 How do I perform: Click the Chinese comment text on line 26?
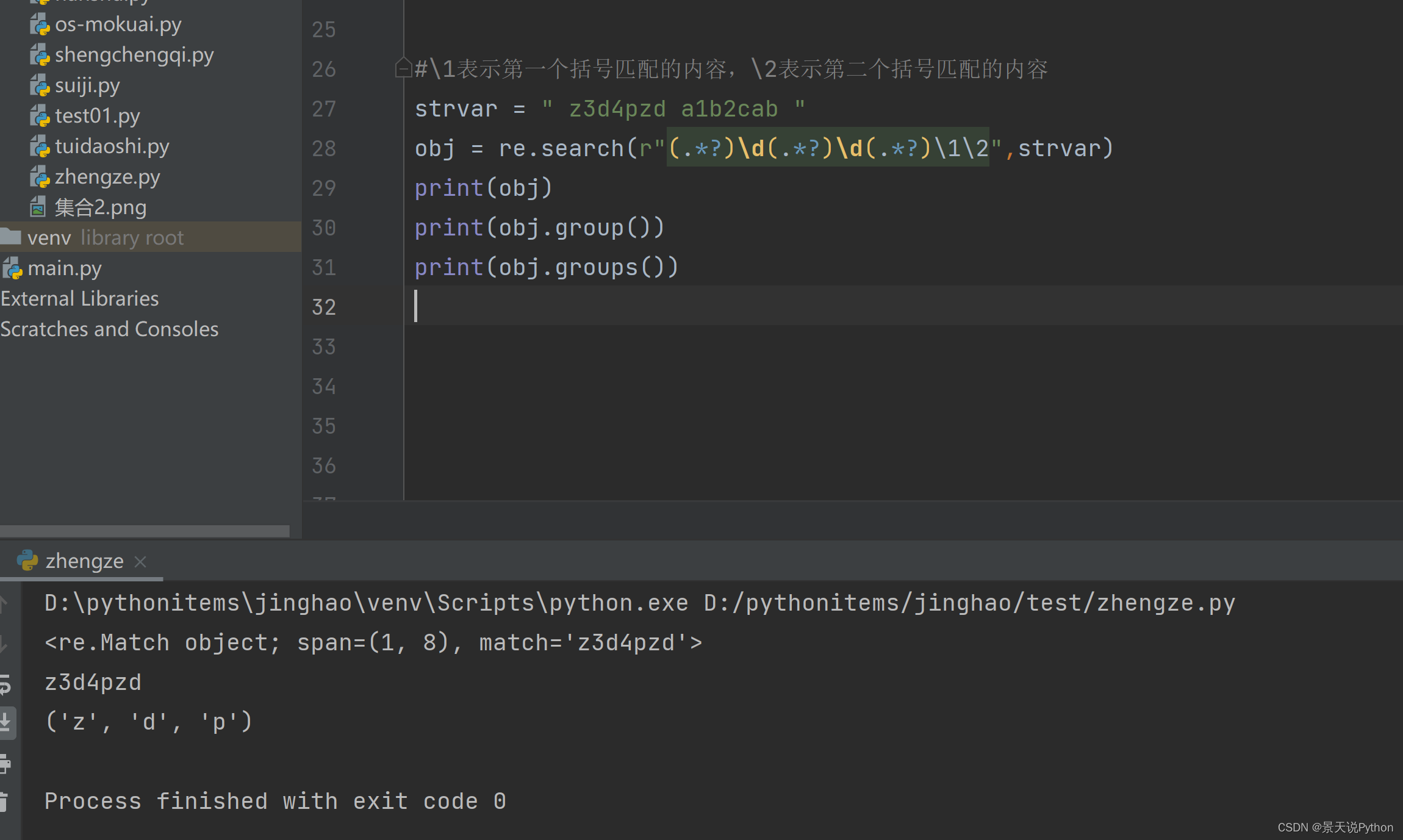731,69
